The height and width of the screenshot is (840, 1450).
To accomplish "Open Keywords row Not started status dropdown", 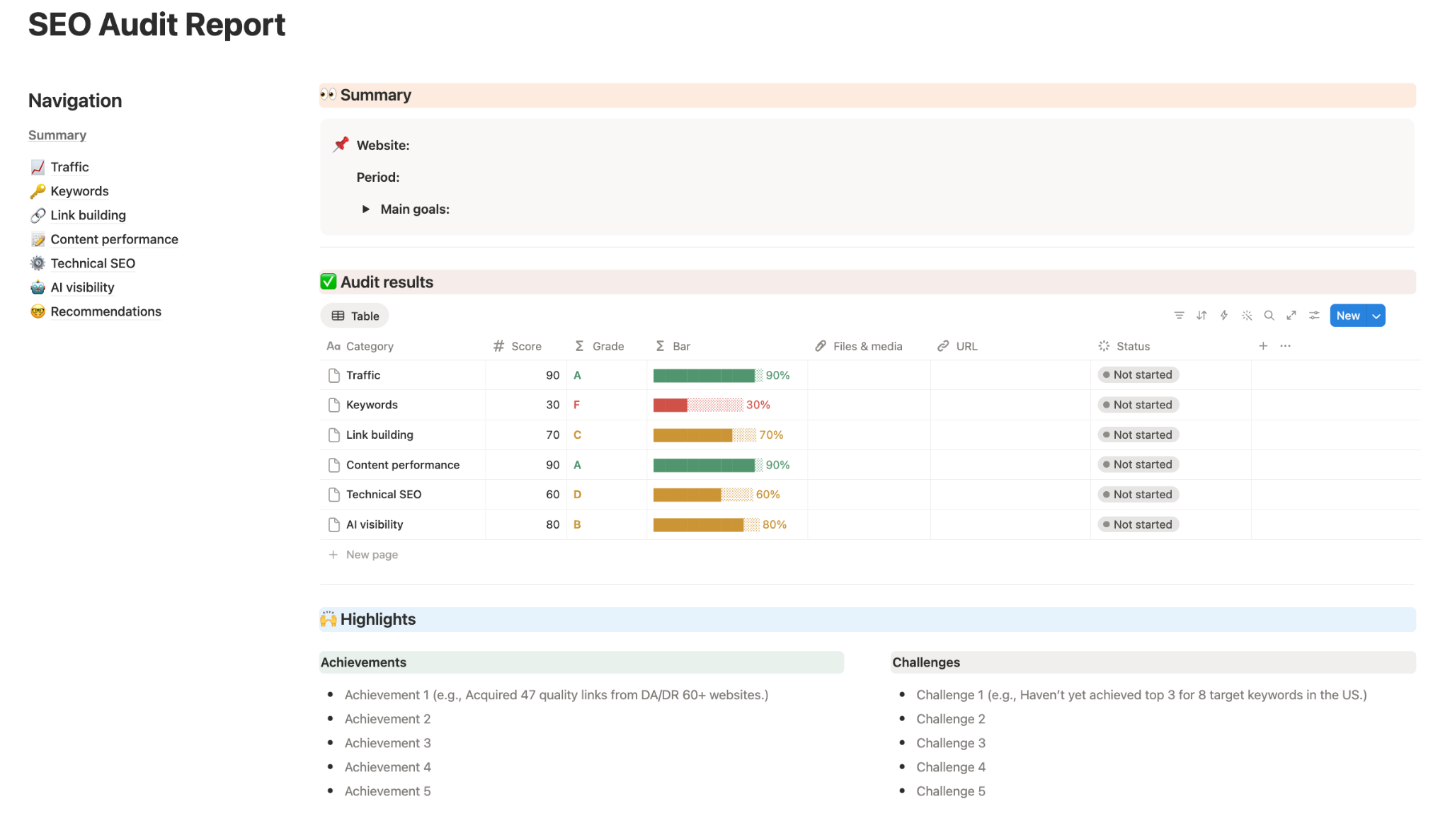I will [x=1138, y=405].
